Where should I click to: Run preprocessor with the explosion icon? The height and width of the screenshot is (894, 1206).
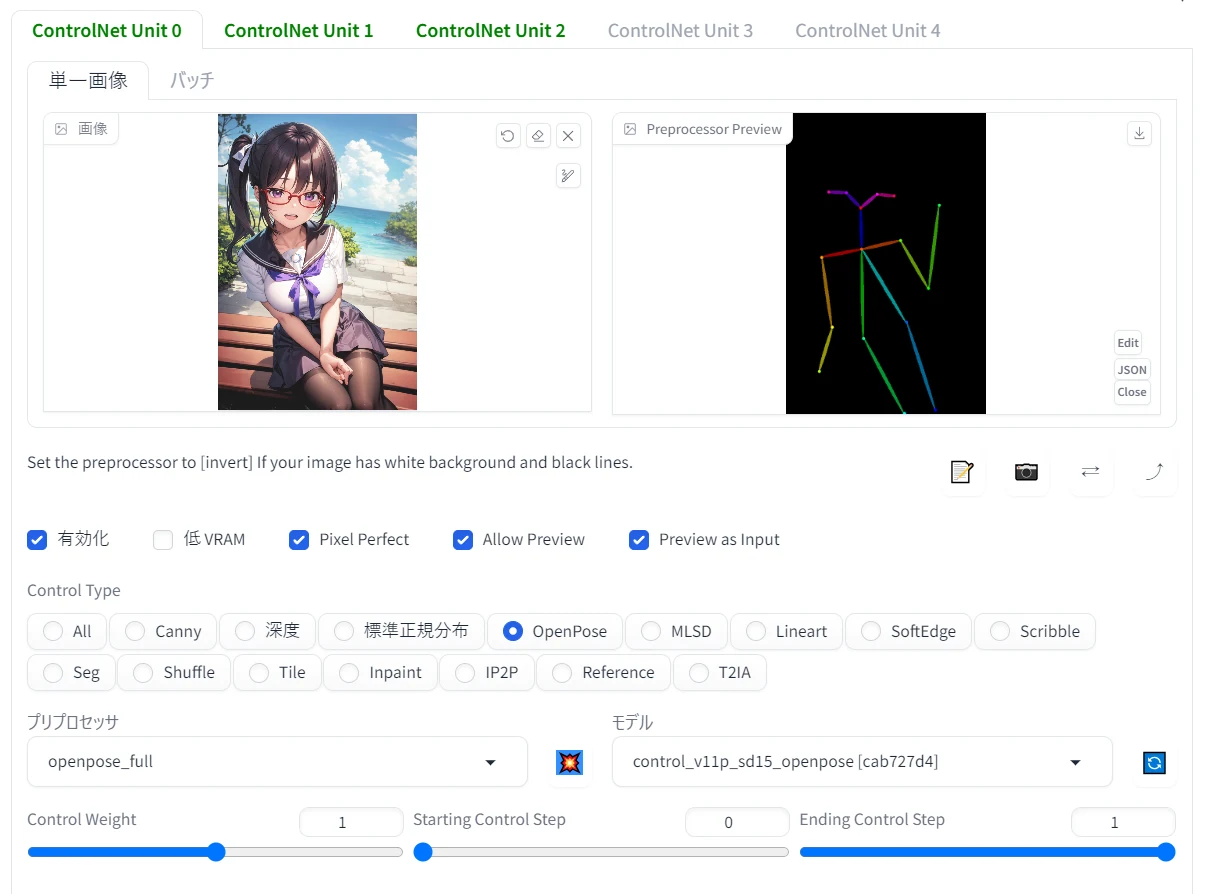point(569,763)
